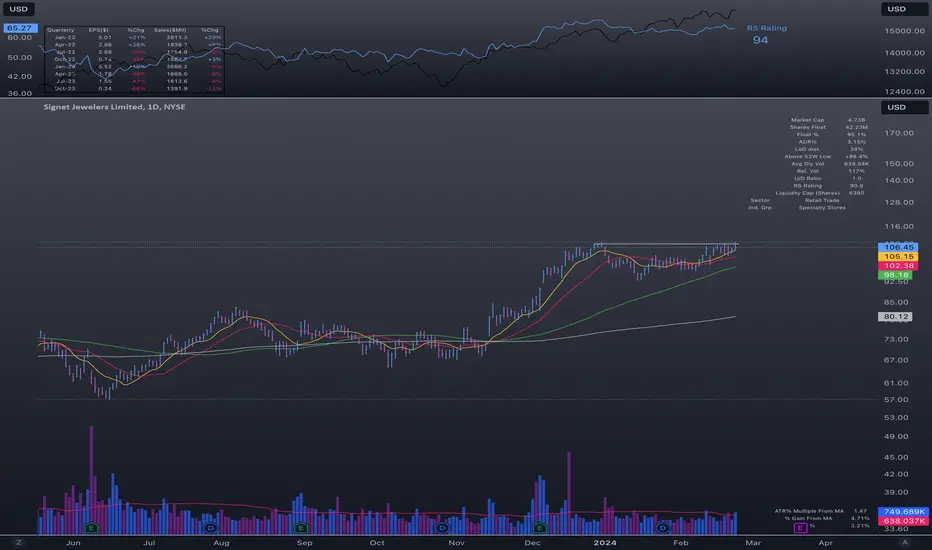This screenshot has width=932, height=550.
Task: Click the Mar label on time axis
Action: 753,542
